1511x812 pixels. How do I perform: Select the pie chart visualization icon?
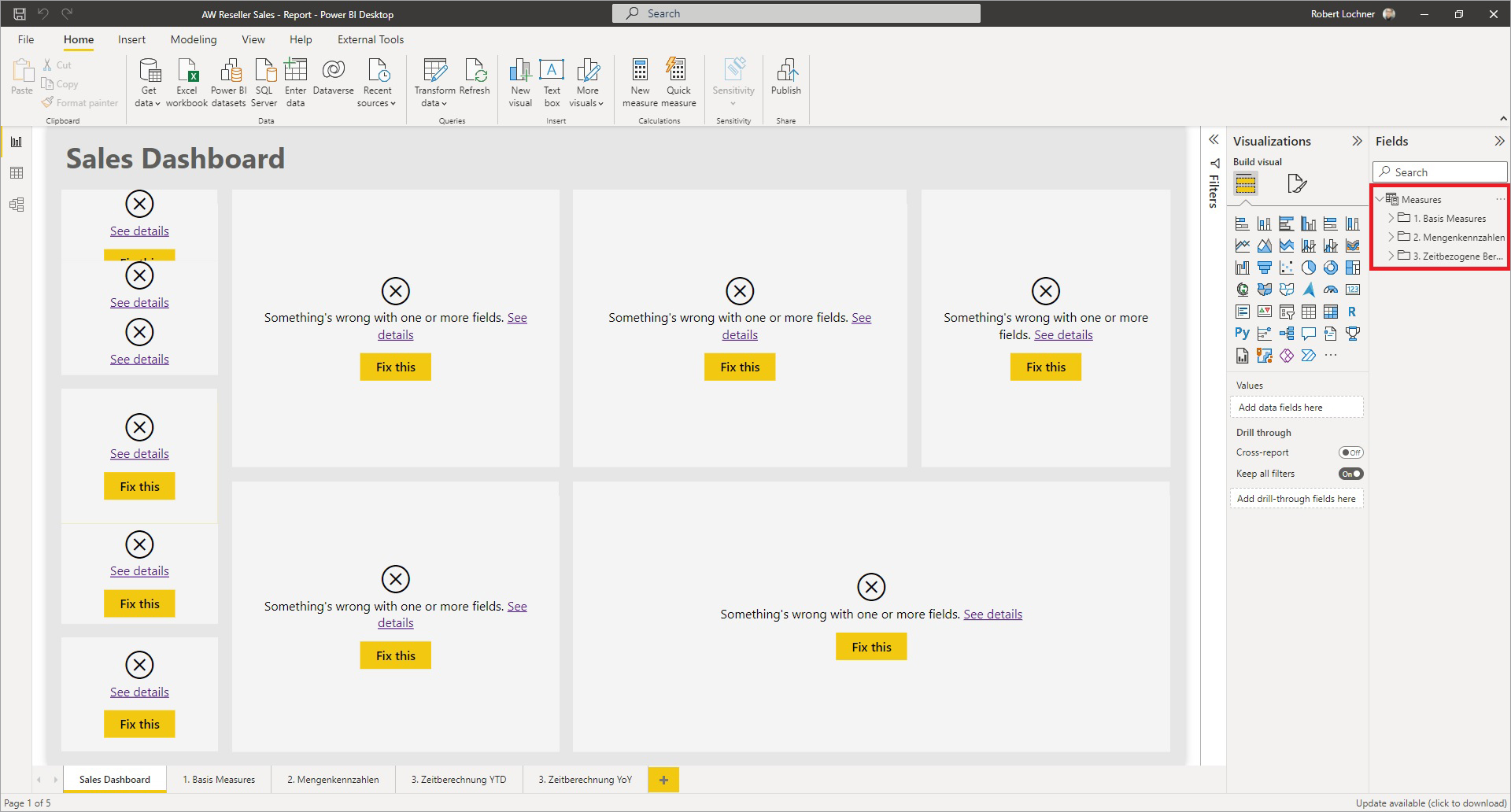pos(1308,268)
